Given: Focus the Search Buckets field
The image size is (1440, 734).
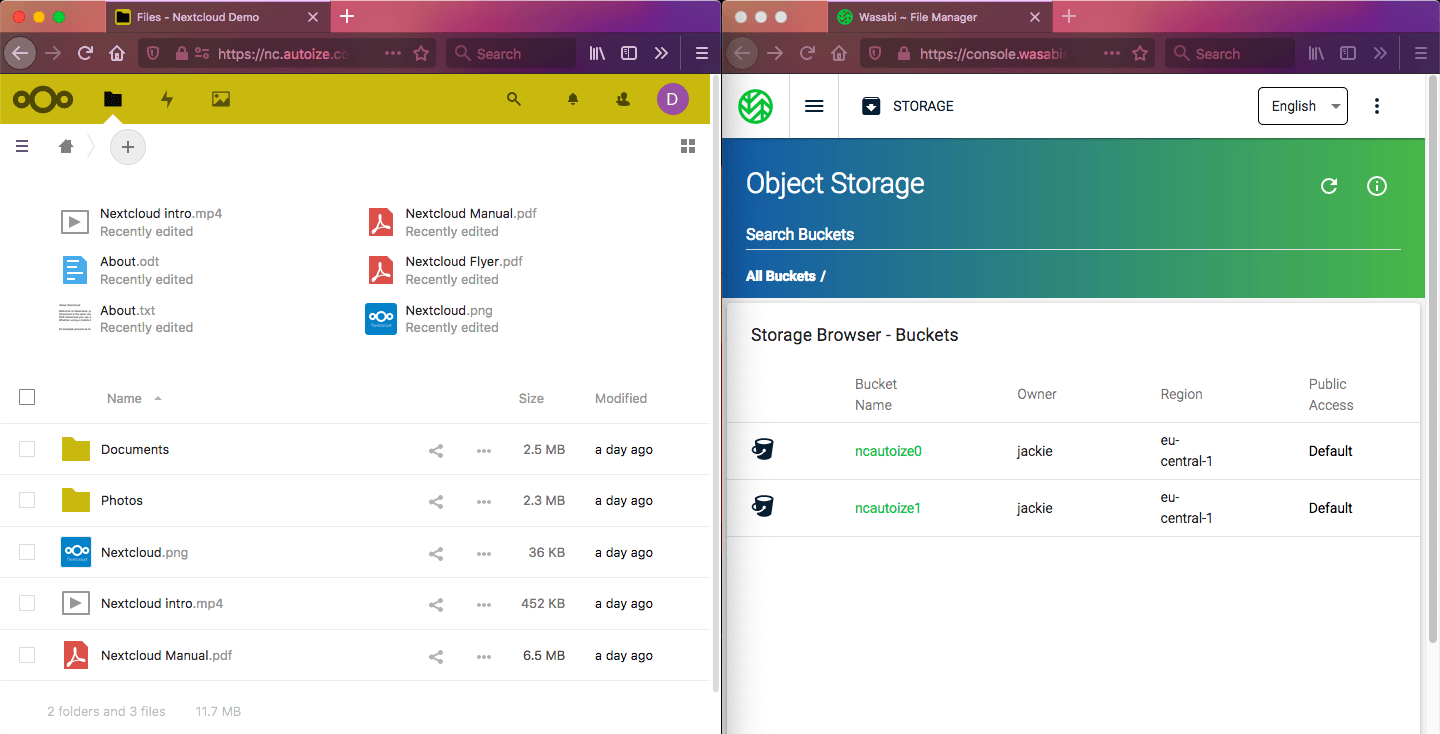Looking at the screenshot, I should click(1073, 235).
